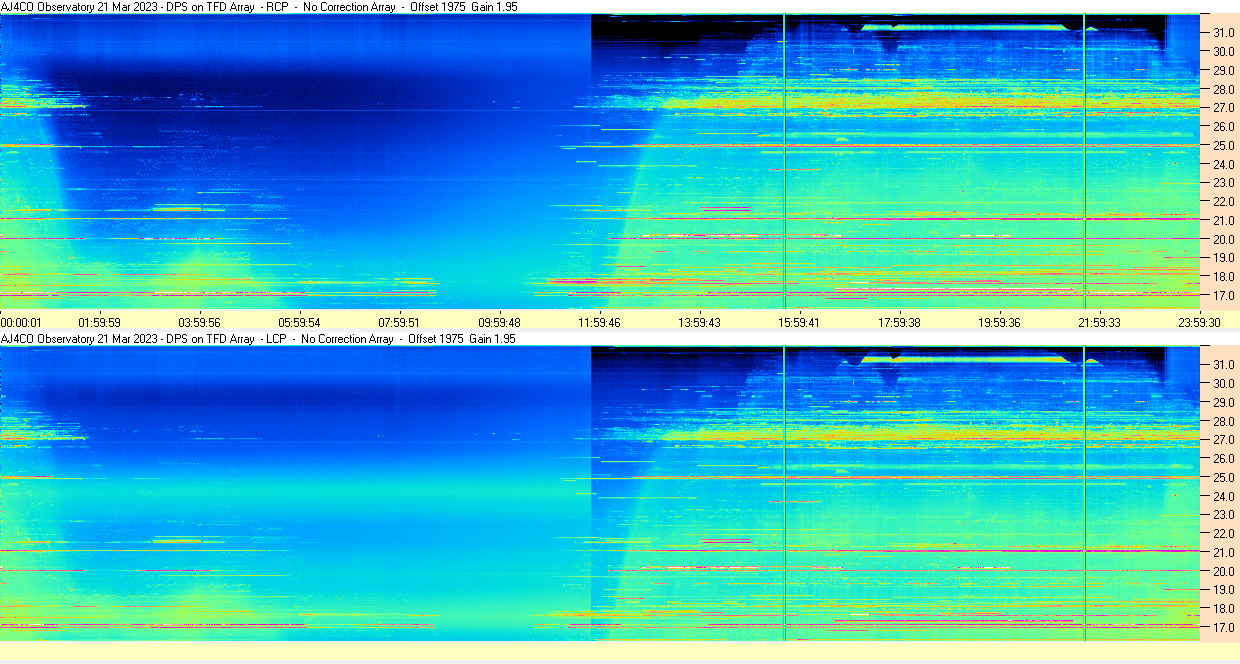Click the 23:59:30 time axis label
Viewport: 1240px width, 664px height.
(1199, 322)
